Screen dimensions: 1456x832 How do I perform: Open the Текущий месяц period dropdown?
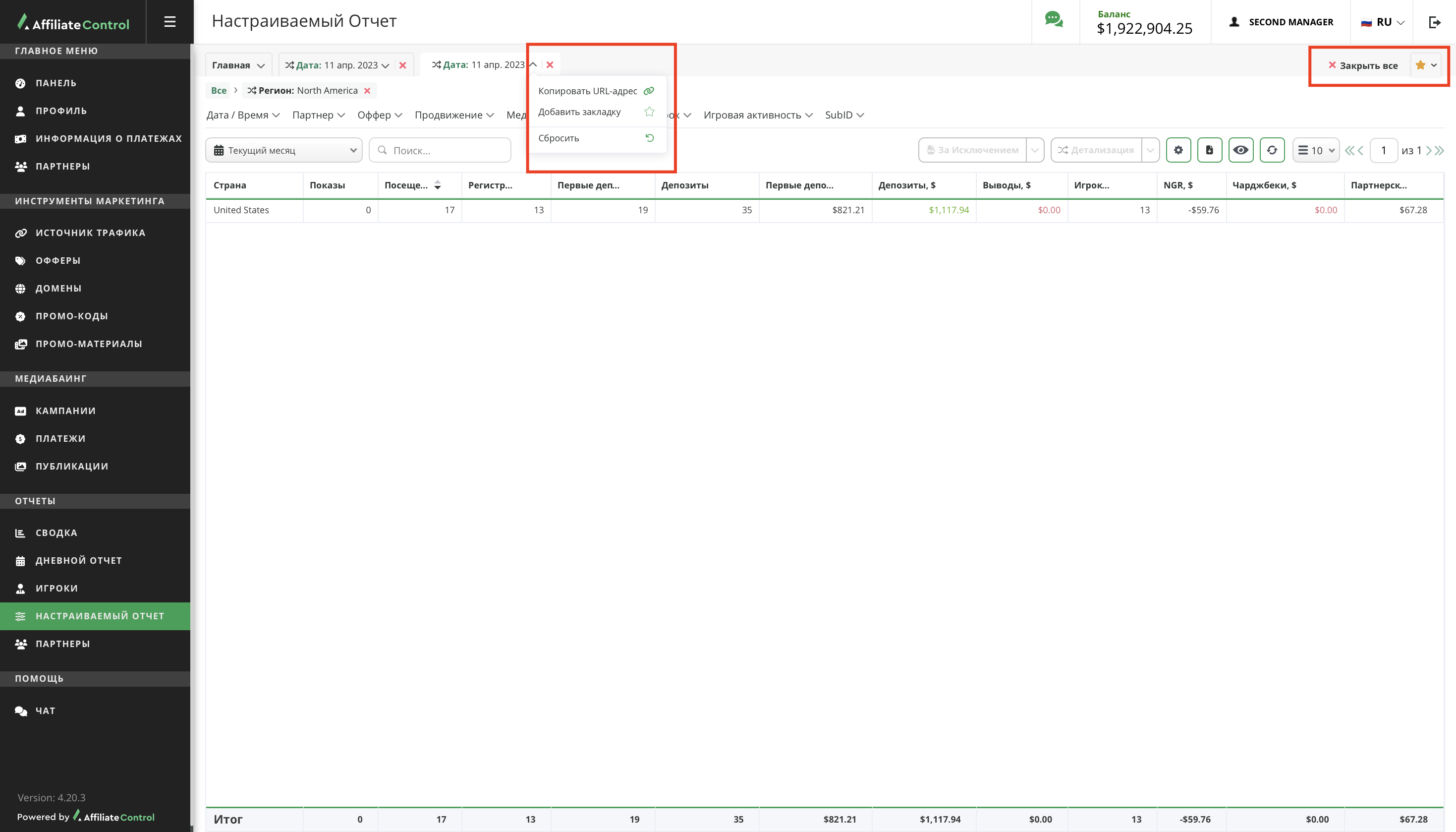point(284,150)
